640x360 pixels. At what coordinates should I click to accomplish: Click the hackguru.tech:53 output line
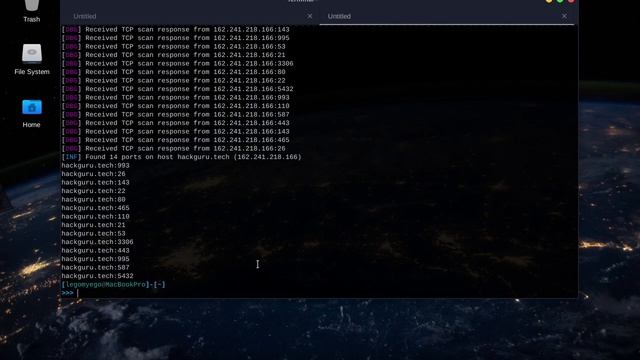[93, 233]
